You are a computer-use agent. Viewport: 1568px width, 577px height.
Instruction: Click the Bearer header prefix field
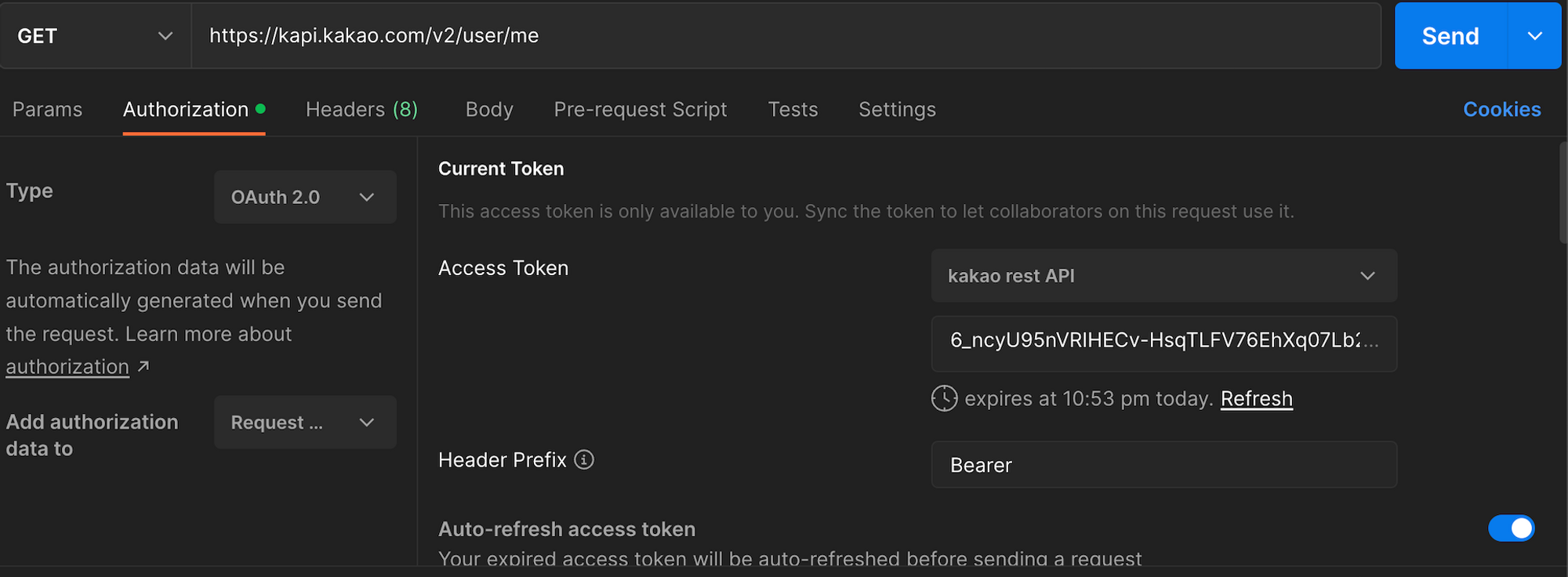pyautogui.click(x=1163, y=465)
